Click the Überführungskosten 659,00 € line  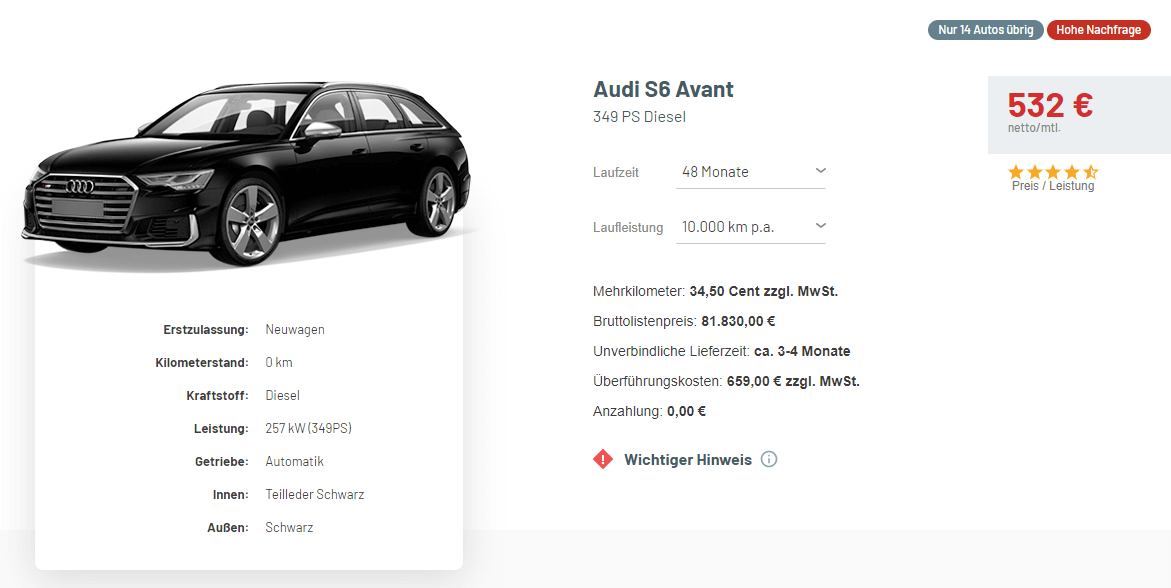[727, 381]
